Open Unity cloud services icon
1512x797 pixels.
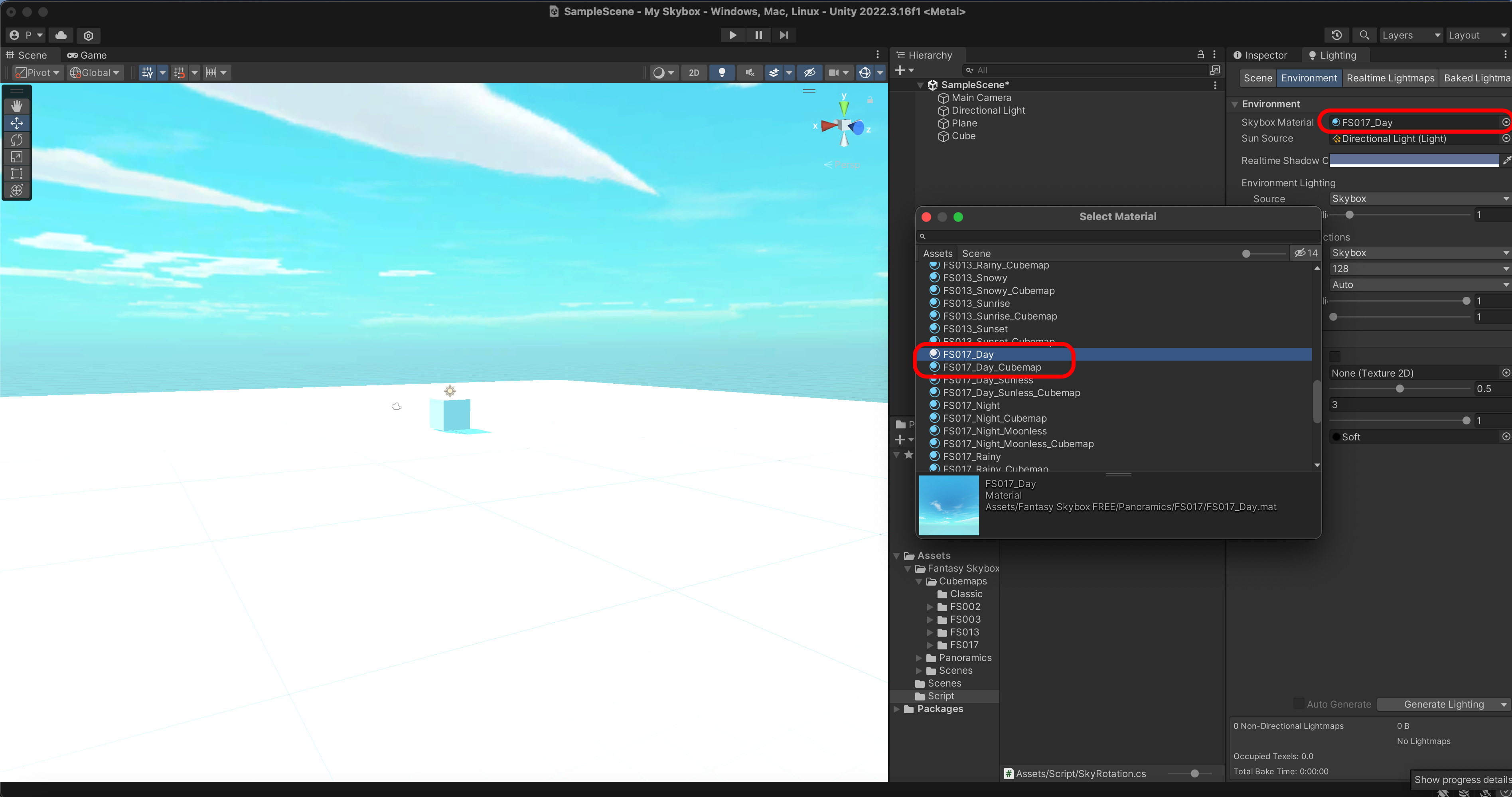tap(61, 35)
